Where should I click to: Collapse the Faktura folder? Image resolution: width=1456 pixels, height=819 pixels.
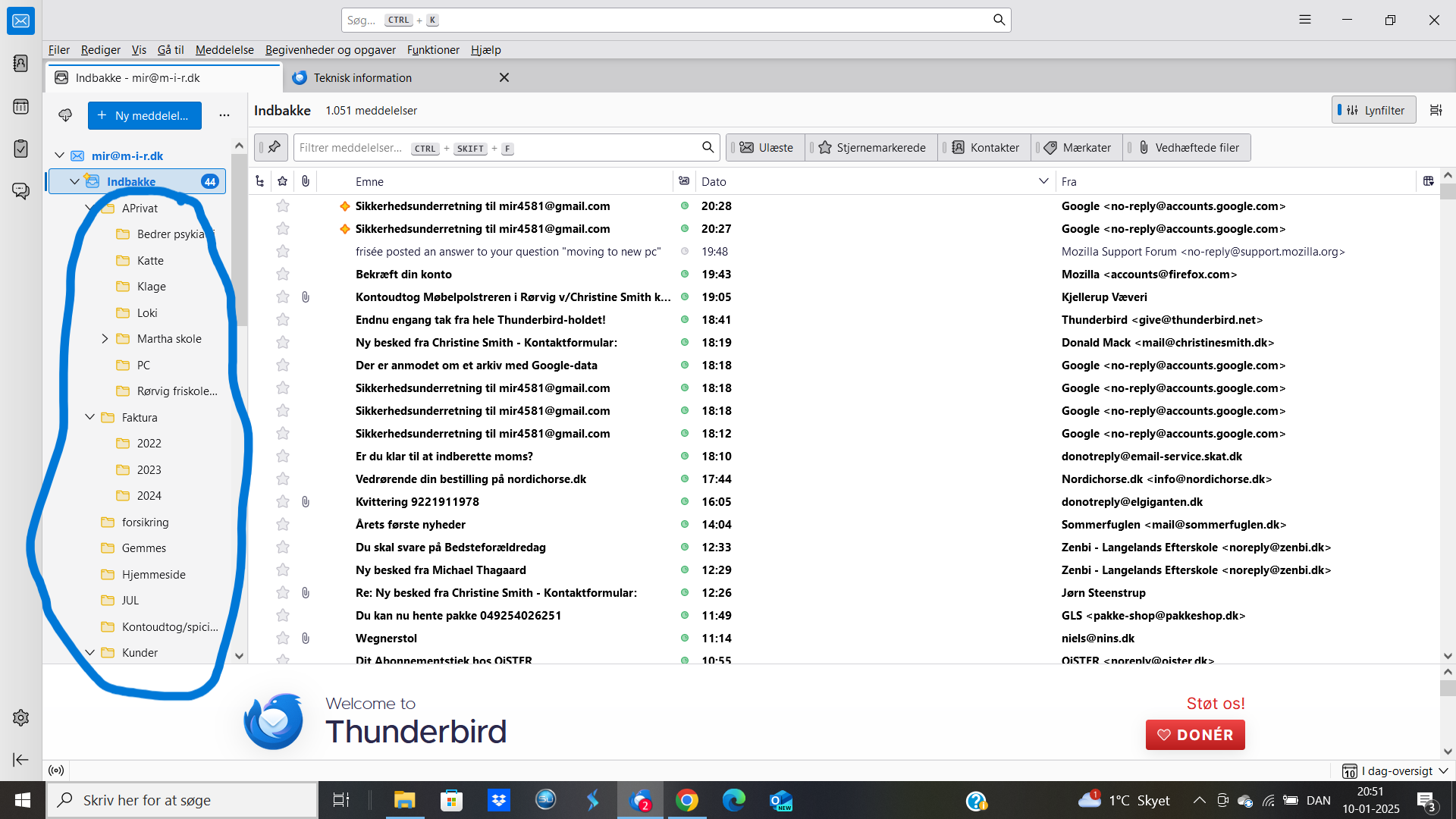pos(89,417)
